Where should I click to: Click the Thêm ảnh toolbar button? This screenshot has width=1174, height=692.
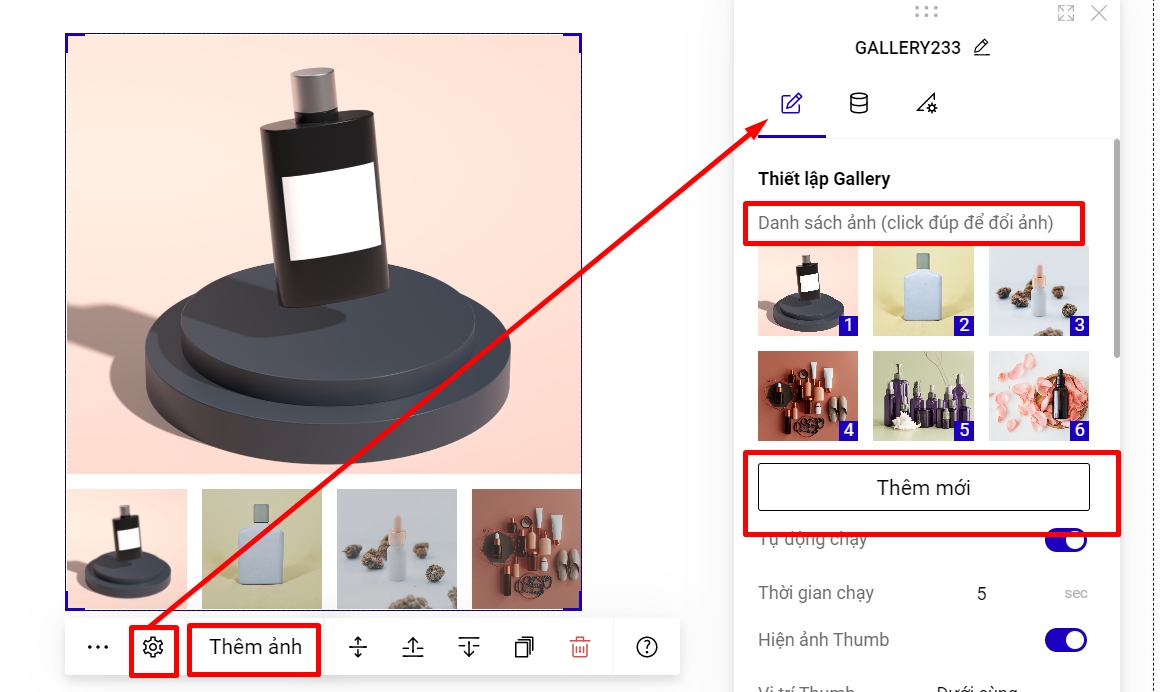pyautogui.click(x=255, y=647)
